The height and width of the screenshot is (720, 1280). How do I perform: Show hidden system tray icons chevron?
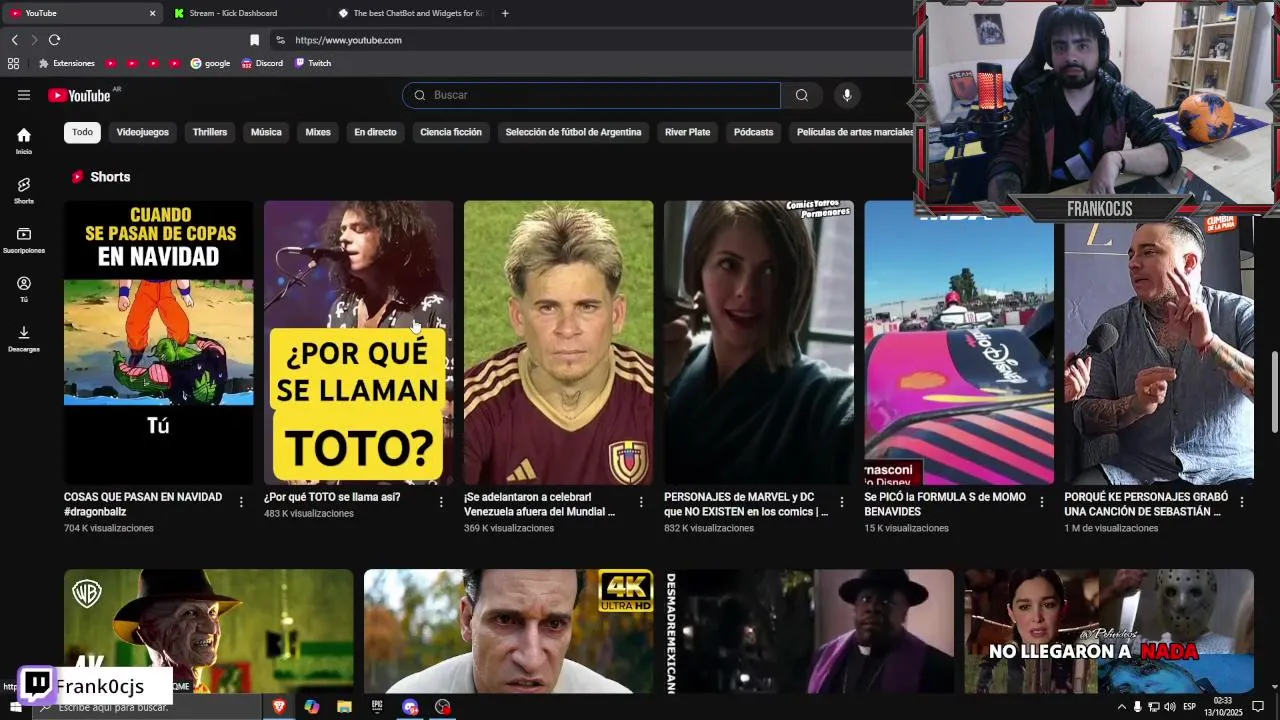click(1121, 707)
